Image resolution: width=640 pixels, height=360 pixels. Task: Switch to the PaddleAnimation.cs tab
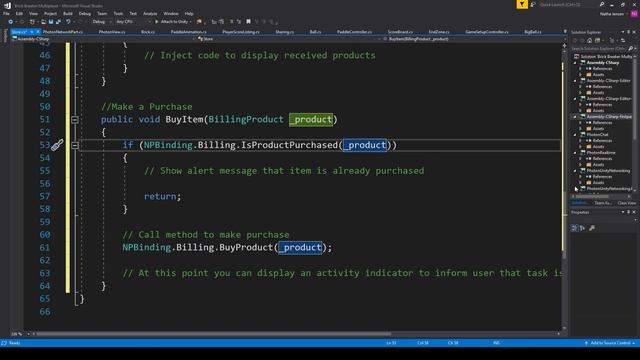tap(189, 32)
